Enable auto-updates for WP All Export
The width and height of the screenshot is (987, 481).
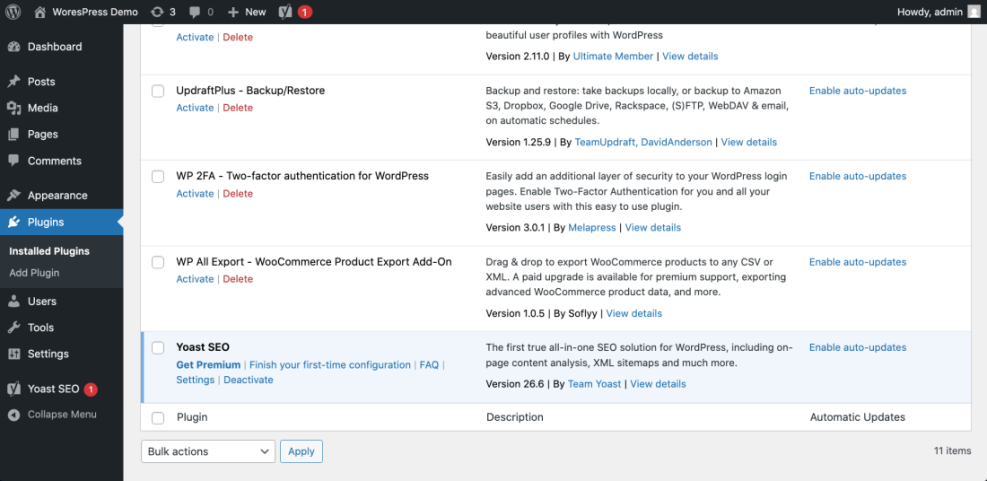tap(858, 262)
